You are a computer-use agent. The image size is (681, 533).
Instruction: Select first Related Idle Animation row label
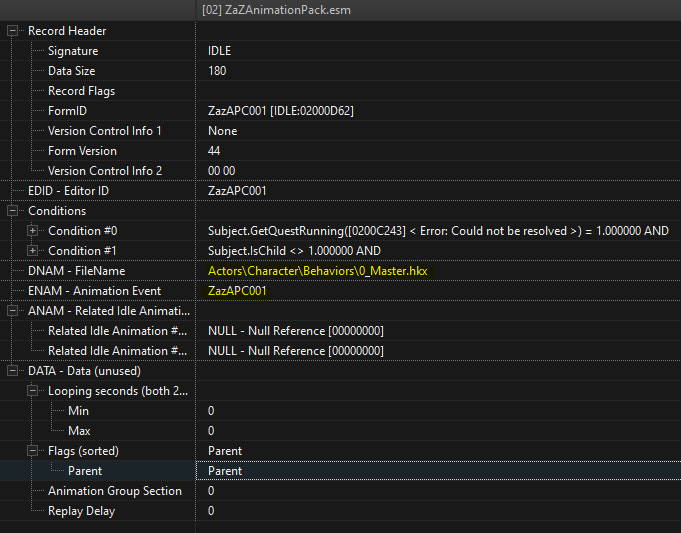117,331
